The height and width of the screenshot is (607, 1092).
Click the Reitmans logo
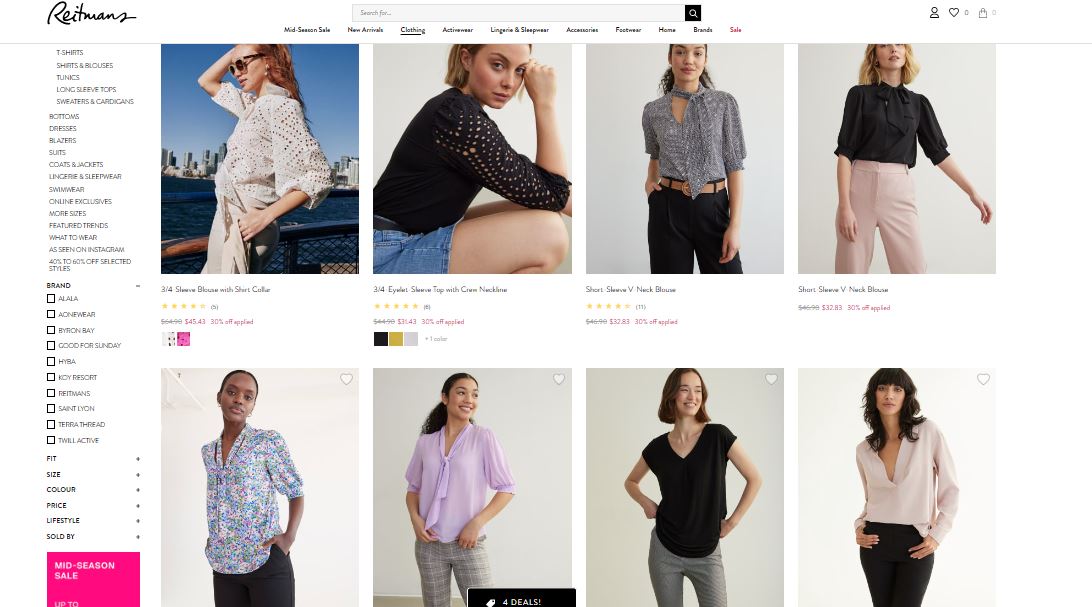pos(91,14)
